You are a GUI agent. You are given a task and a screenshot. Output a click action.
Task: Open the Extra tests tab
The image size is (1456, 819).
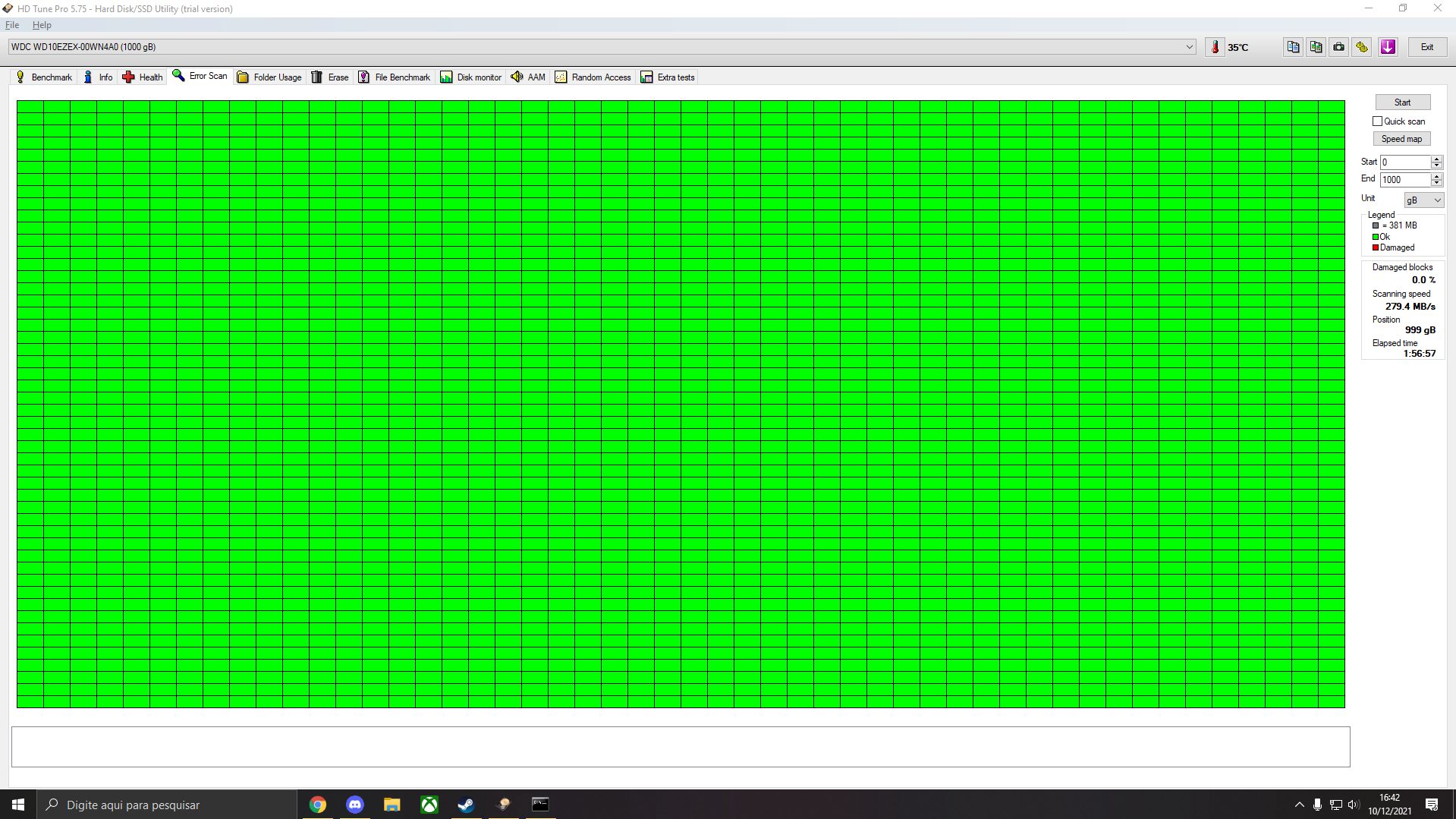(x=668, y=77)
